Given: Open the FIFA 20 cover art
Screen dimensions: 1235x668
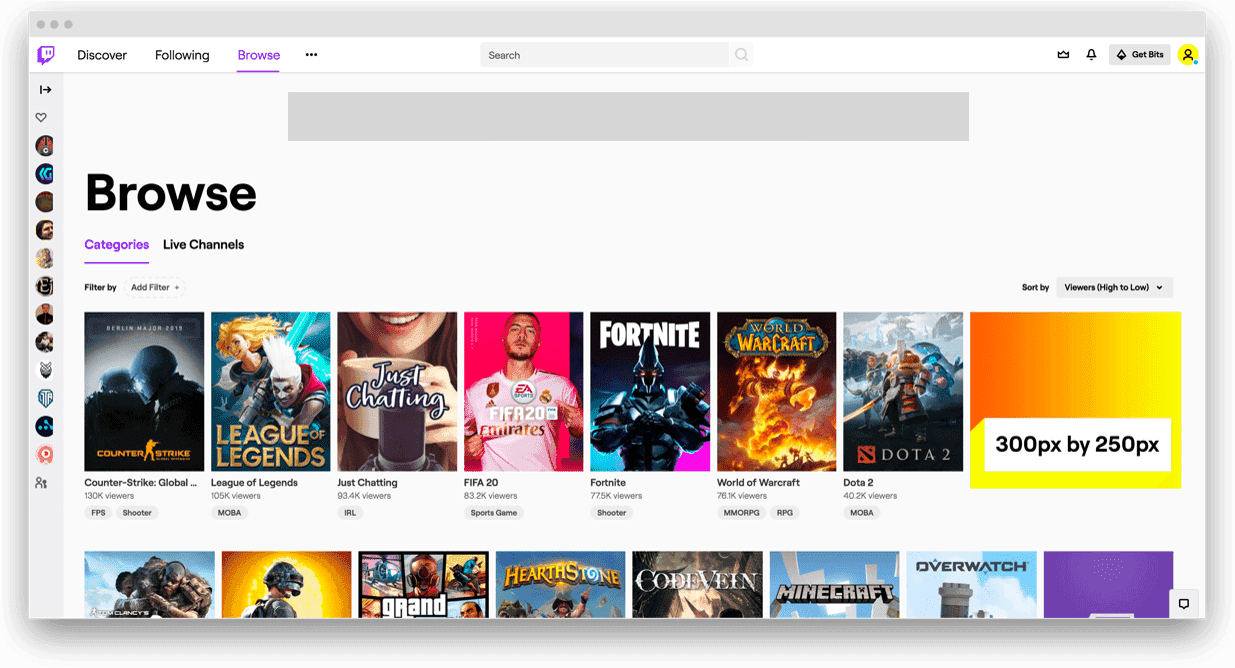Looking at the screenshot, I should pos(524,392).
